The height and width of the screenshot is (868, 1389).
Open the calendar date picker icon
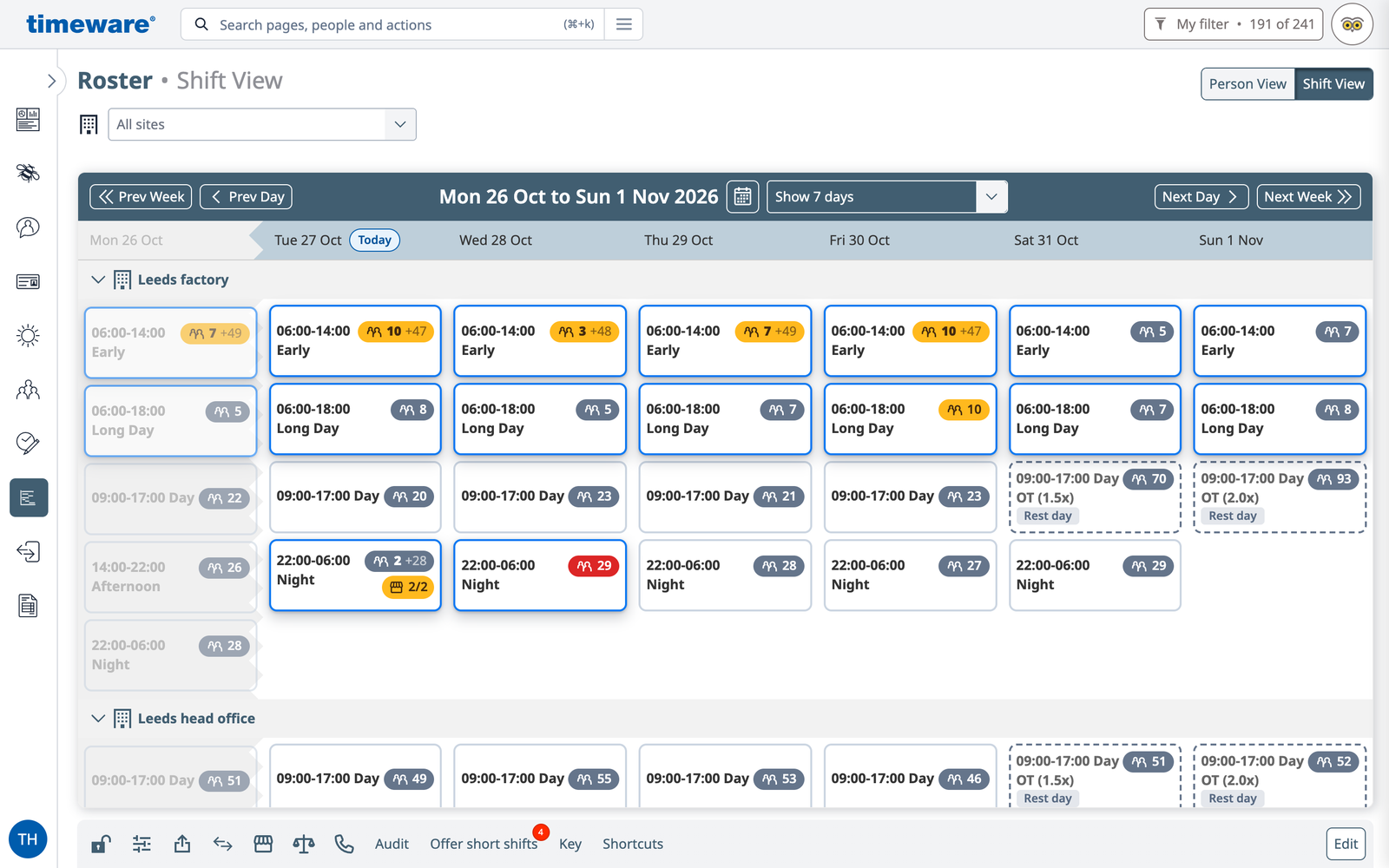[x=742, y=197]
